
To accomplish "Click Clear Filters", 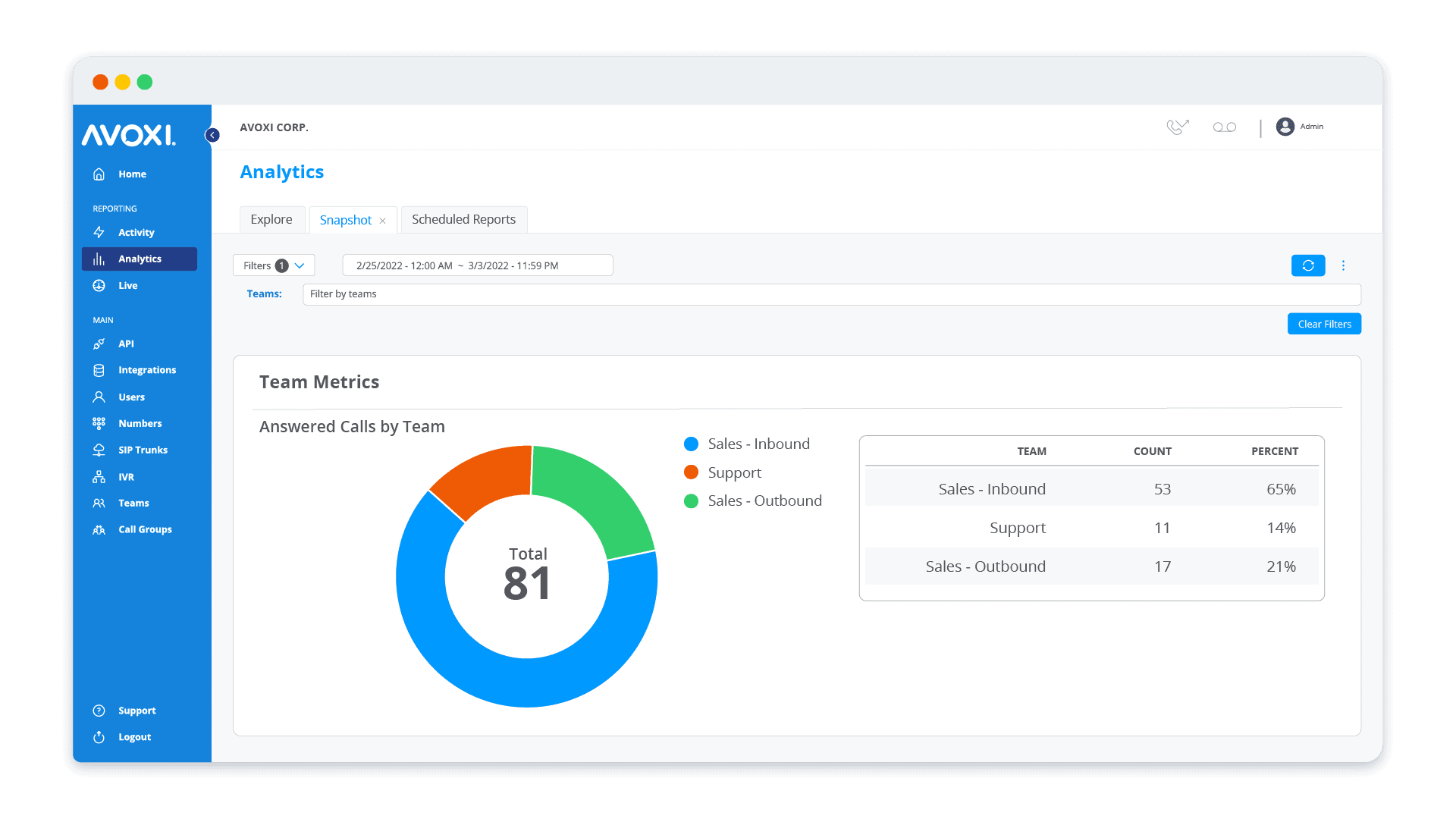I will pos(1323,324).
